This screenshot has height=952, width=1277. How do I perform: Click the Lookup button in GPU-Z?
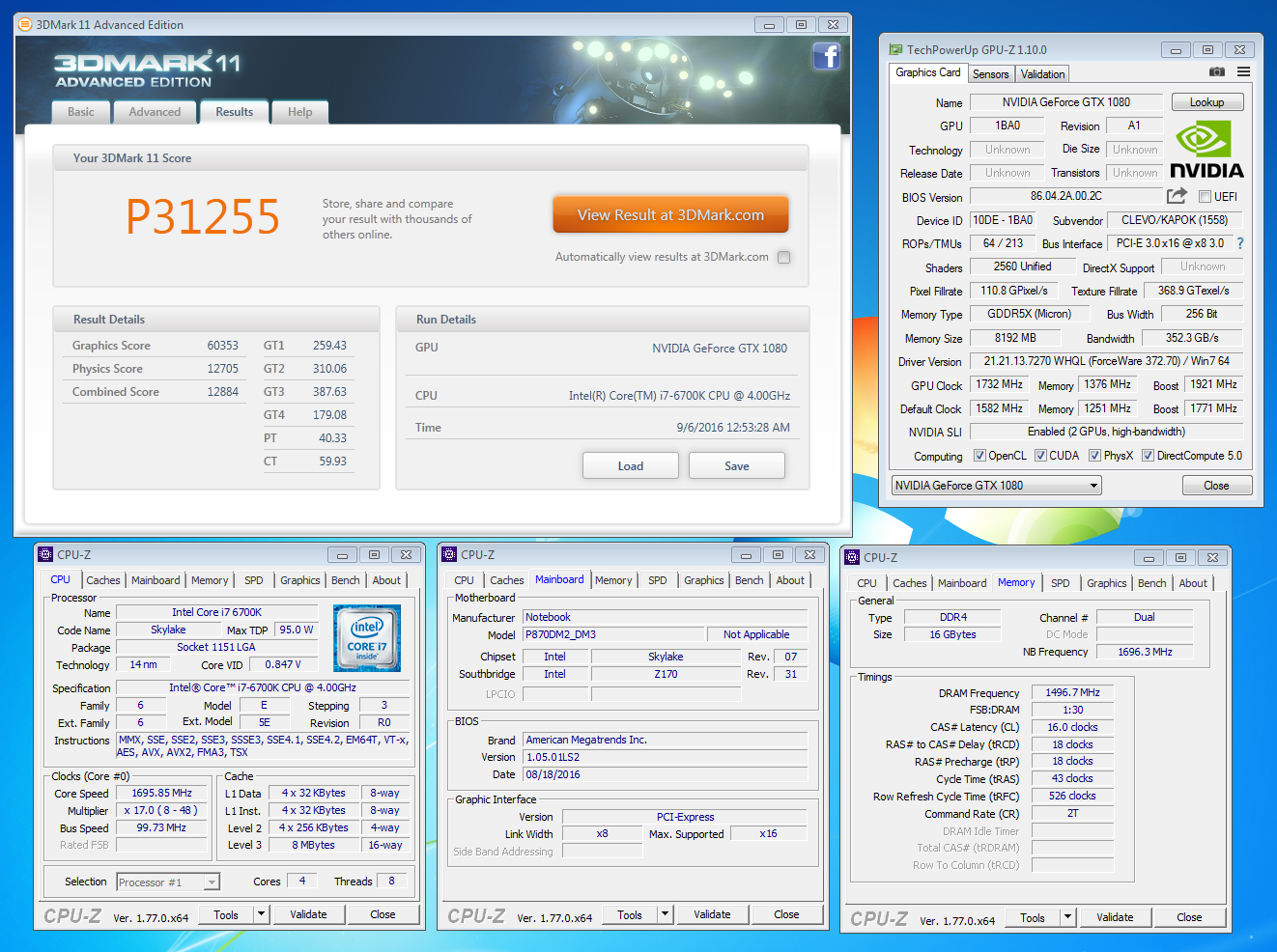click(x=1207, y=102)
